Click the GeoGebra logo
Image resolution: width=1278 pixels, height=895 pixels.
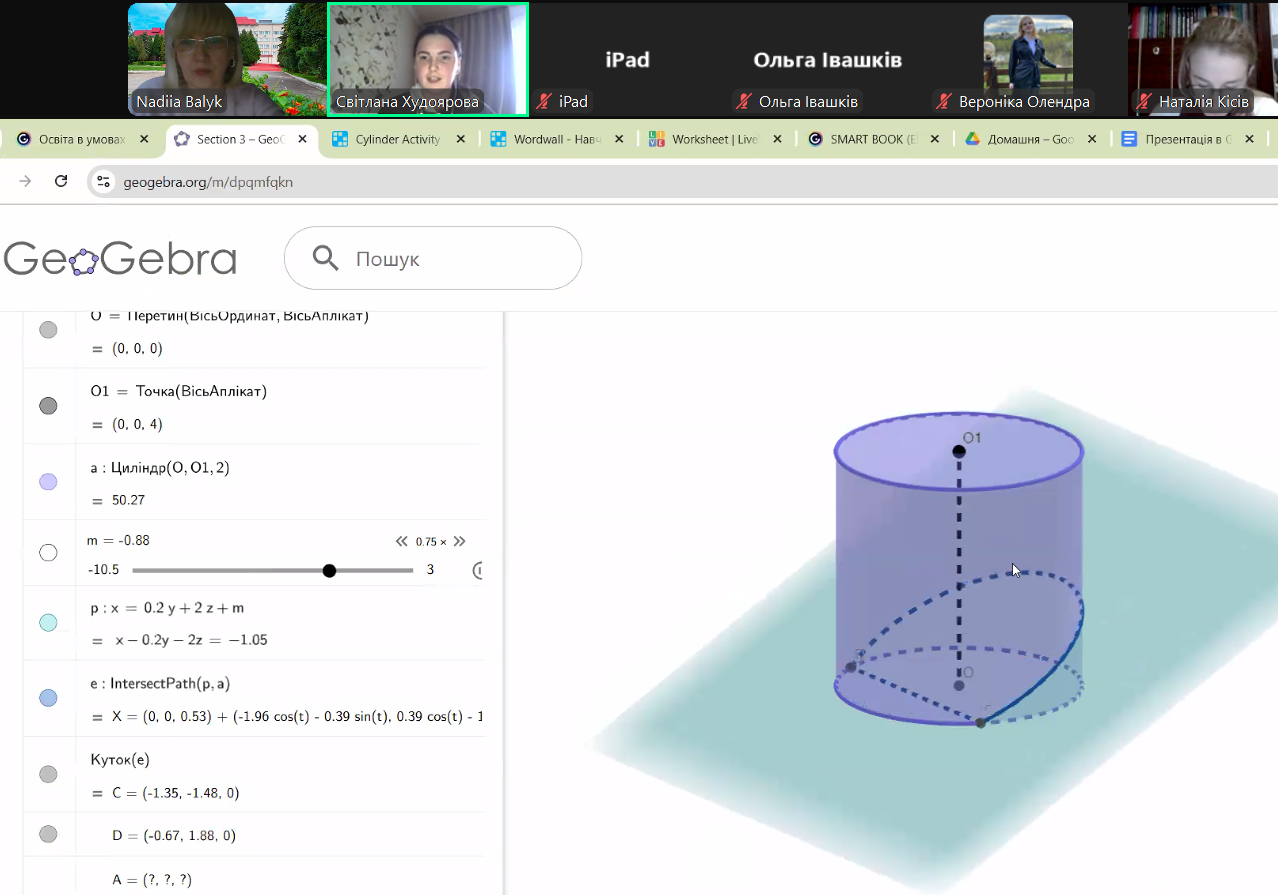120,259
